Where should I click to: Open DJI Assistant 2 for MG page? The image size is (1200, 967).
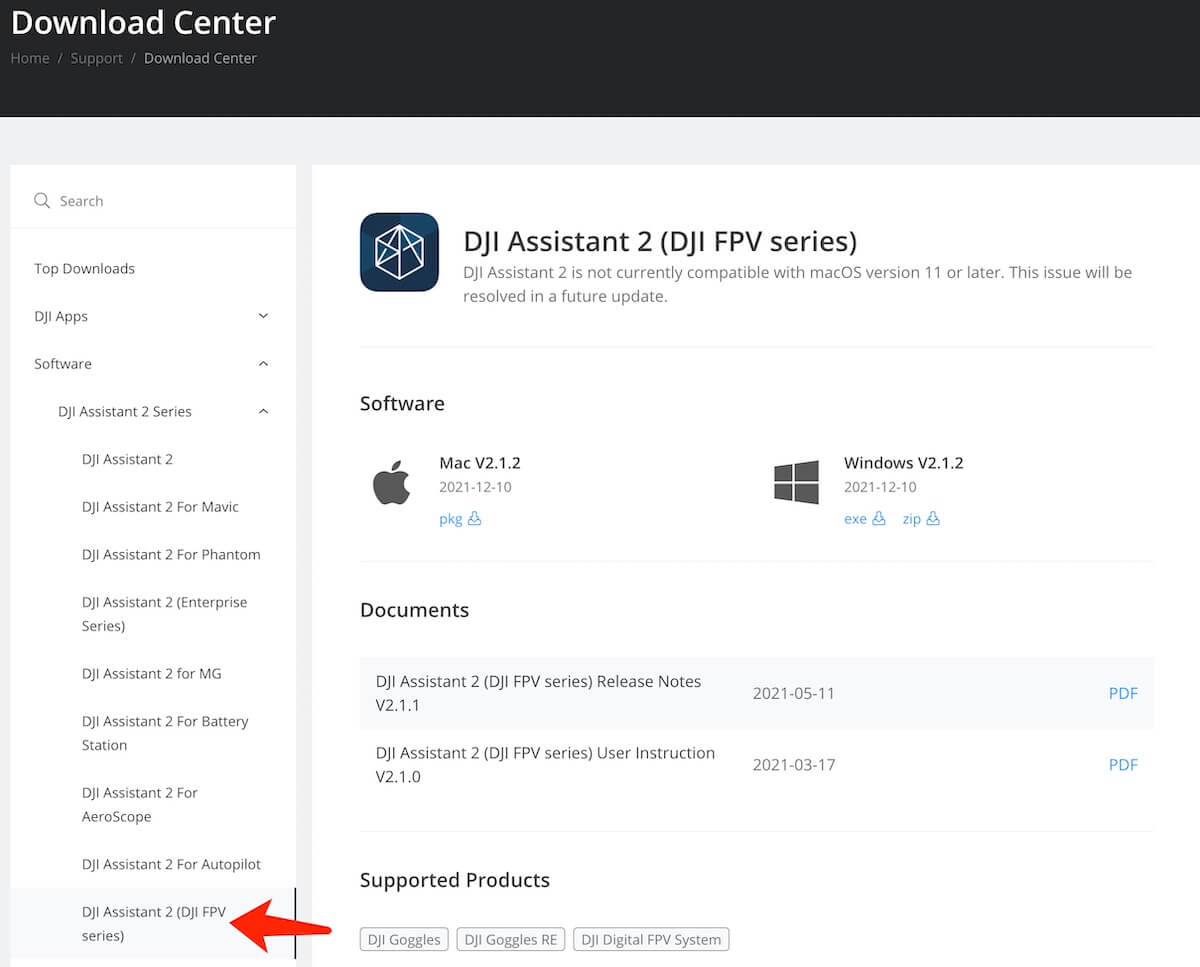[x=152, y=674]
